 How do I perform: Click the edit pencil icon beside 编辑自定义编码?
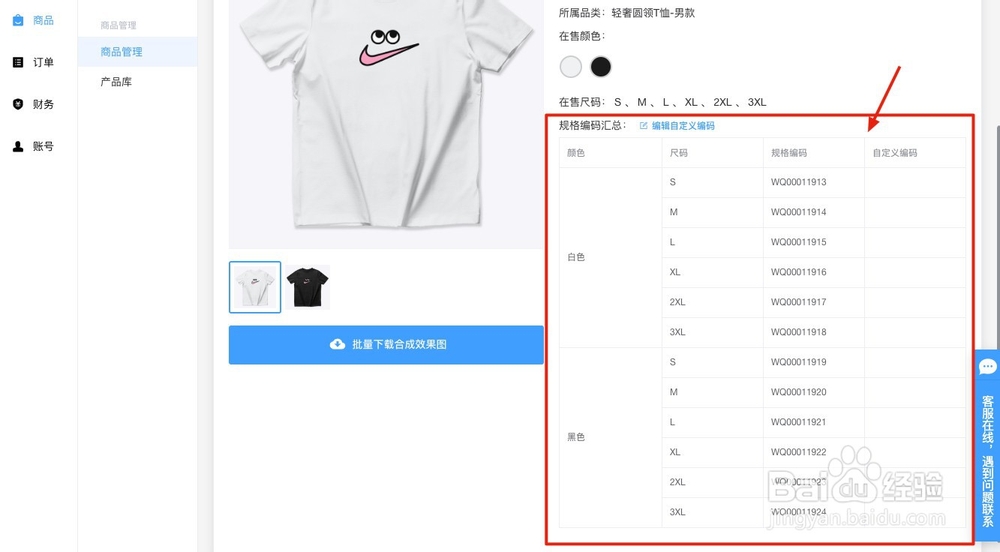click(643, 126)
